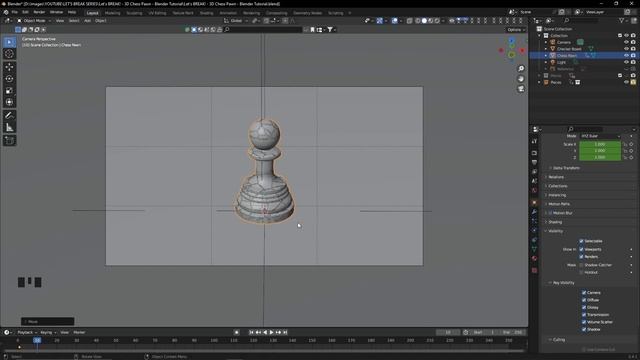Open the File menu
This screenshot has height=360, width=640.
(15, 12)
